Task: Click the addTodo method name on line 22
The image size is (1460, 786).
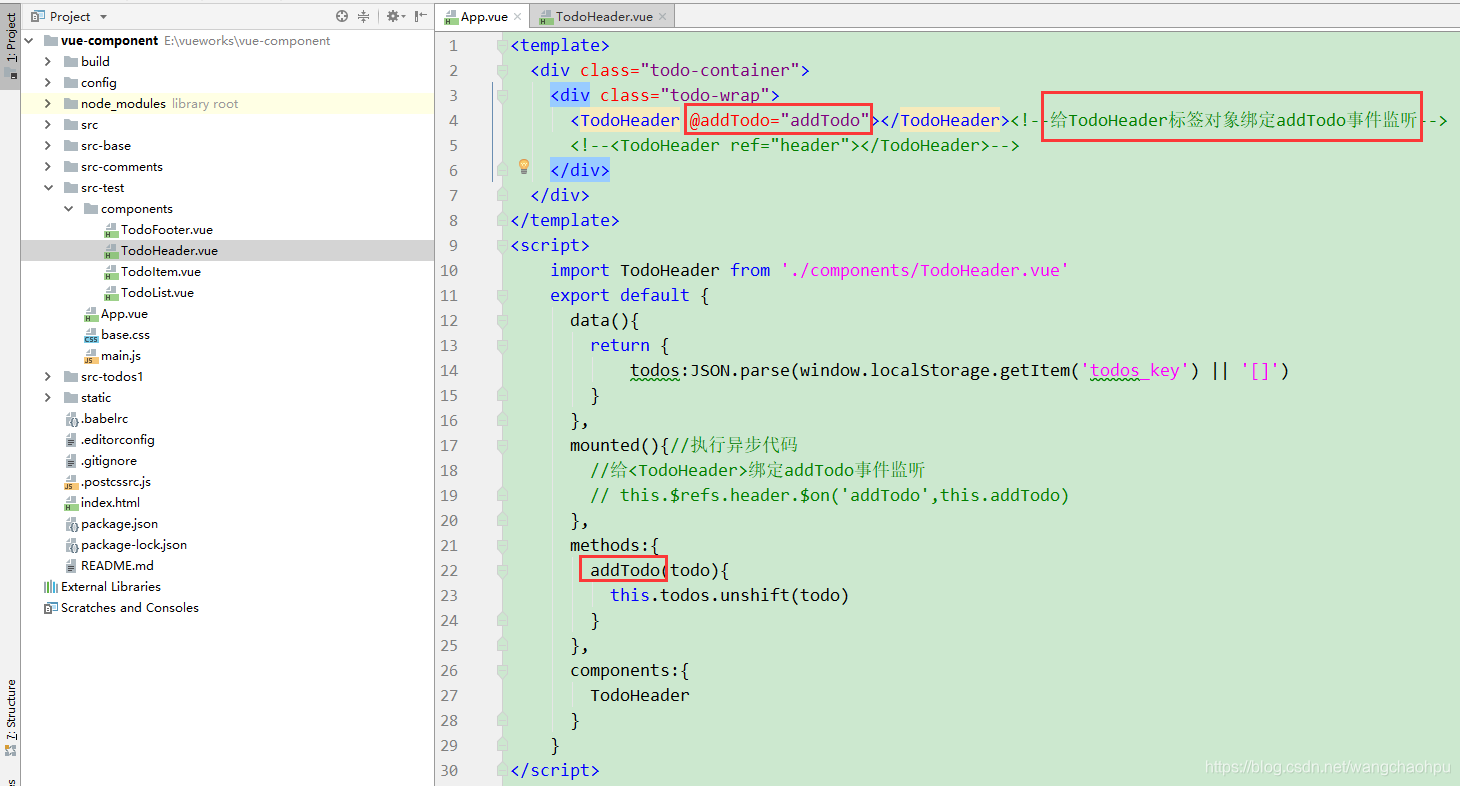Action: [x=625, y=570]
